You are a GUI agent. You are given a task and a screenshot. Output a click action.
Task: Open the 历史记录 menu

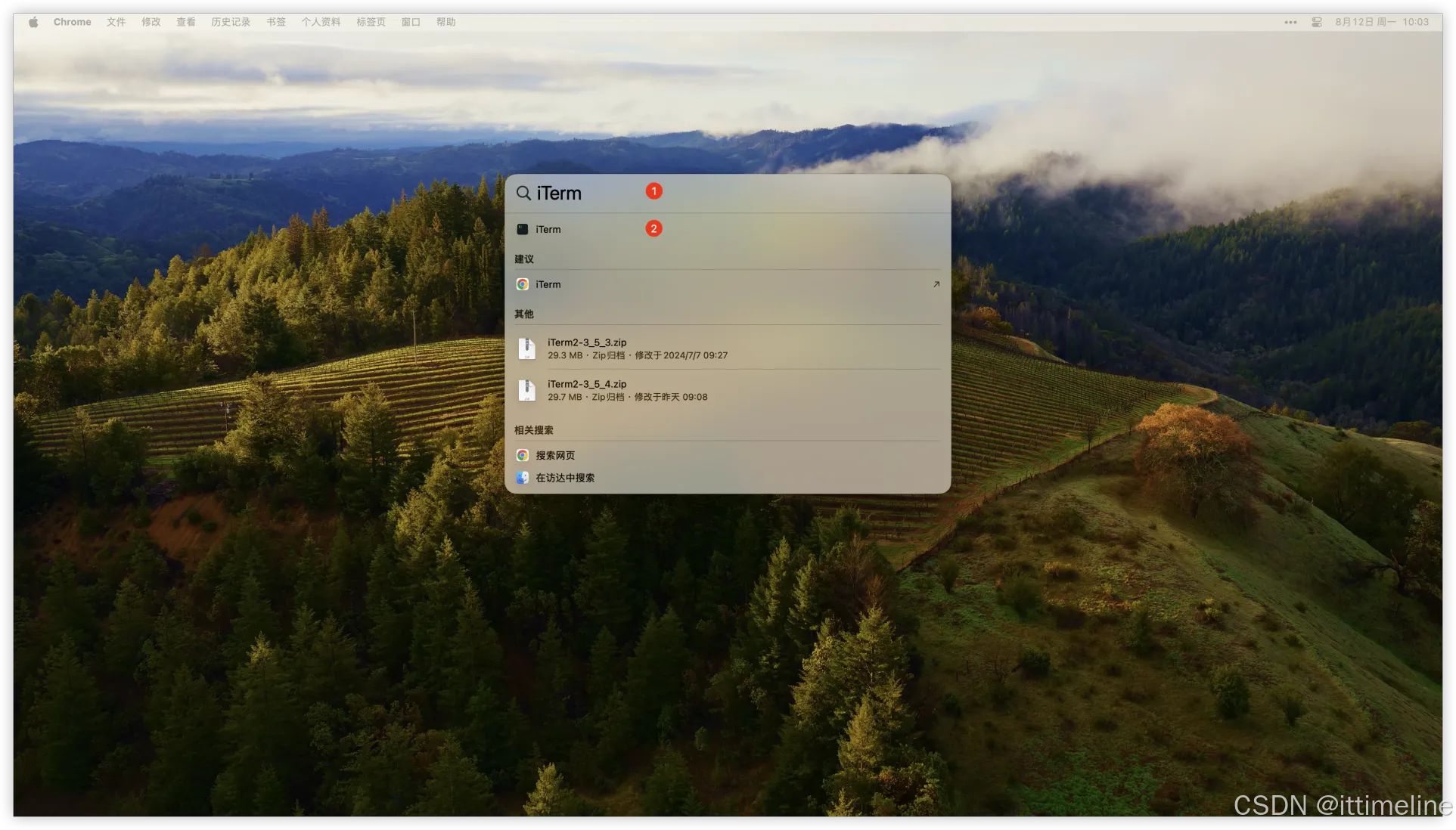point(231,22)
